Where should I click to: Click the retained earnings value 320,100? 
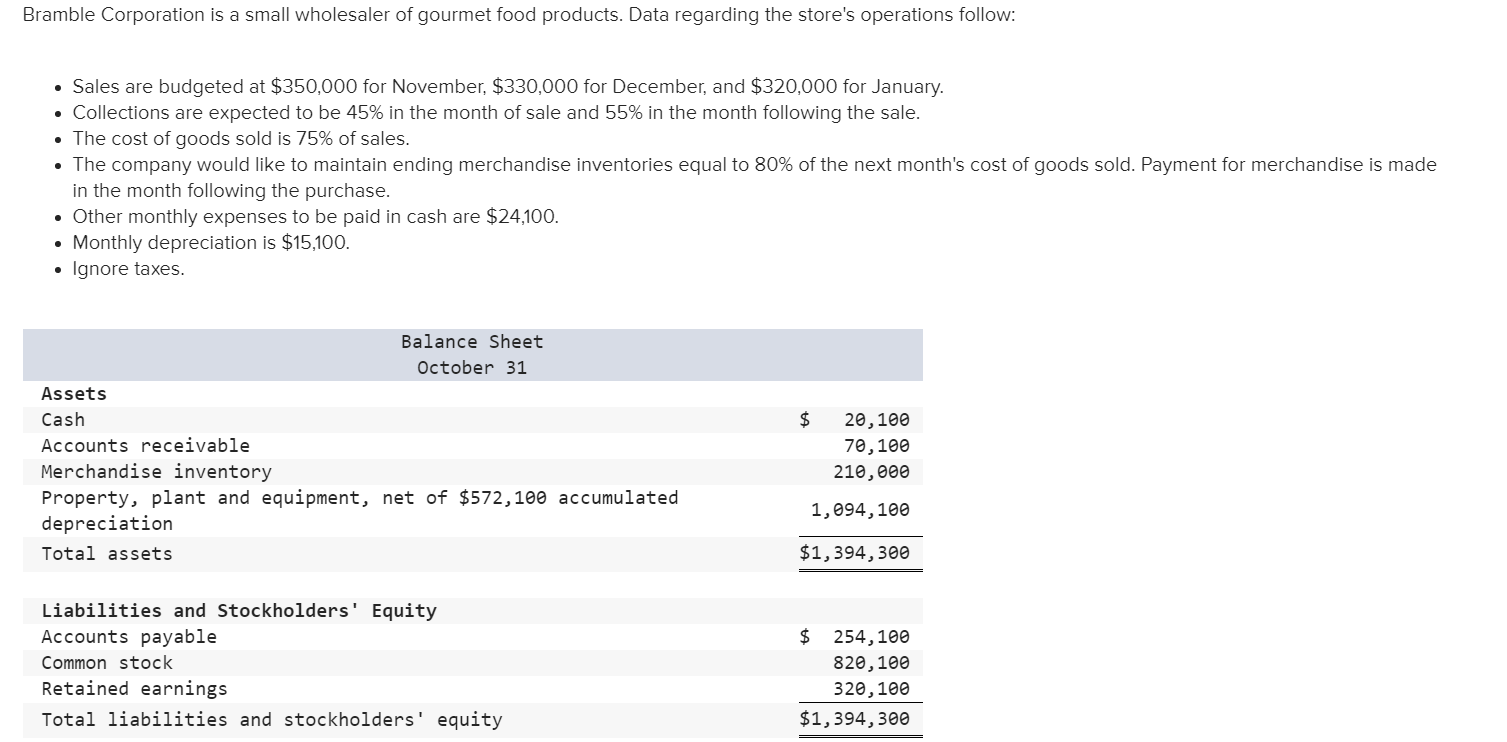coord(872,689)
